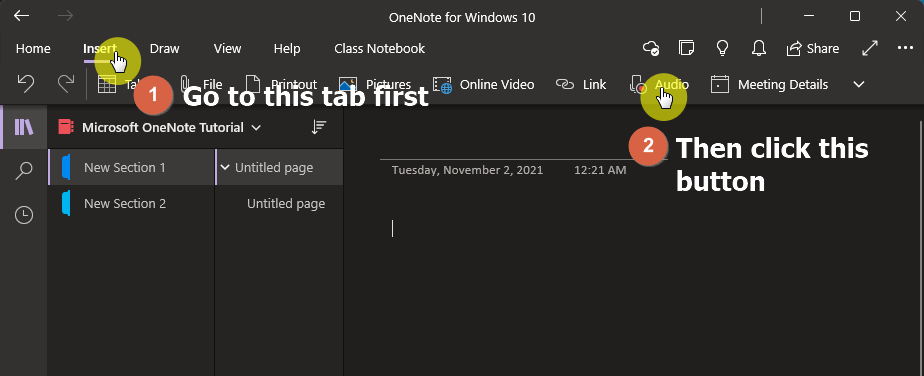Image resolution: width=924 pixels, height=376 pixels.
Task: Open notifications bell
Action: 759,48
